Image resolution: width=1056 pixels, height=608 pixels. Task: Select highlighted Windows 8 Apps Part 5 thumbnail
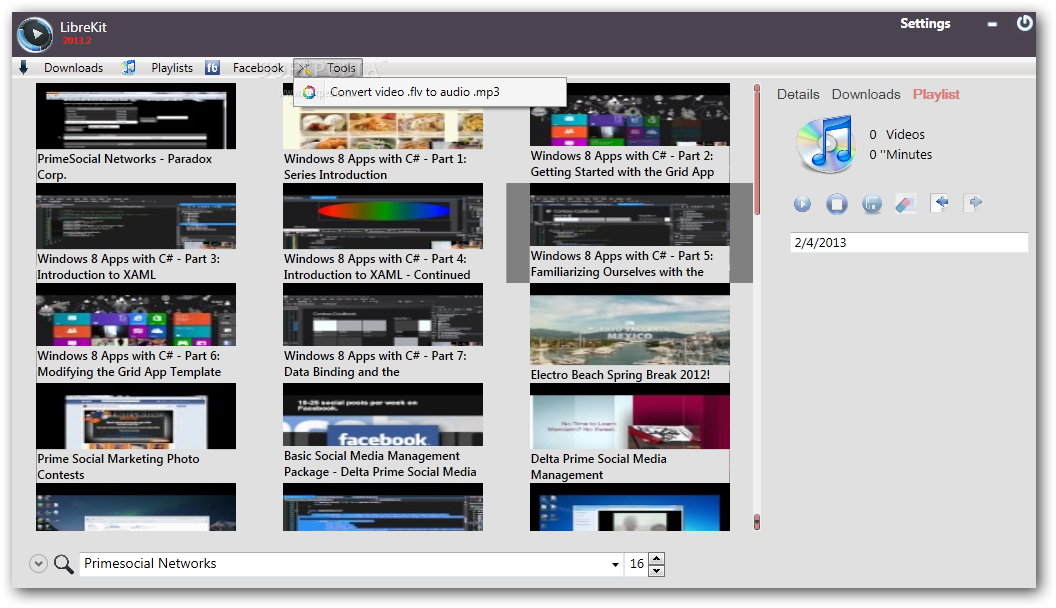630,215
